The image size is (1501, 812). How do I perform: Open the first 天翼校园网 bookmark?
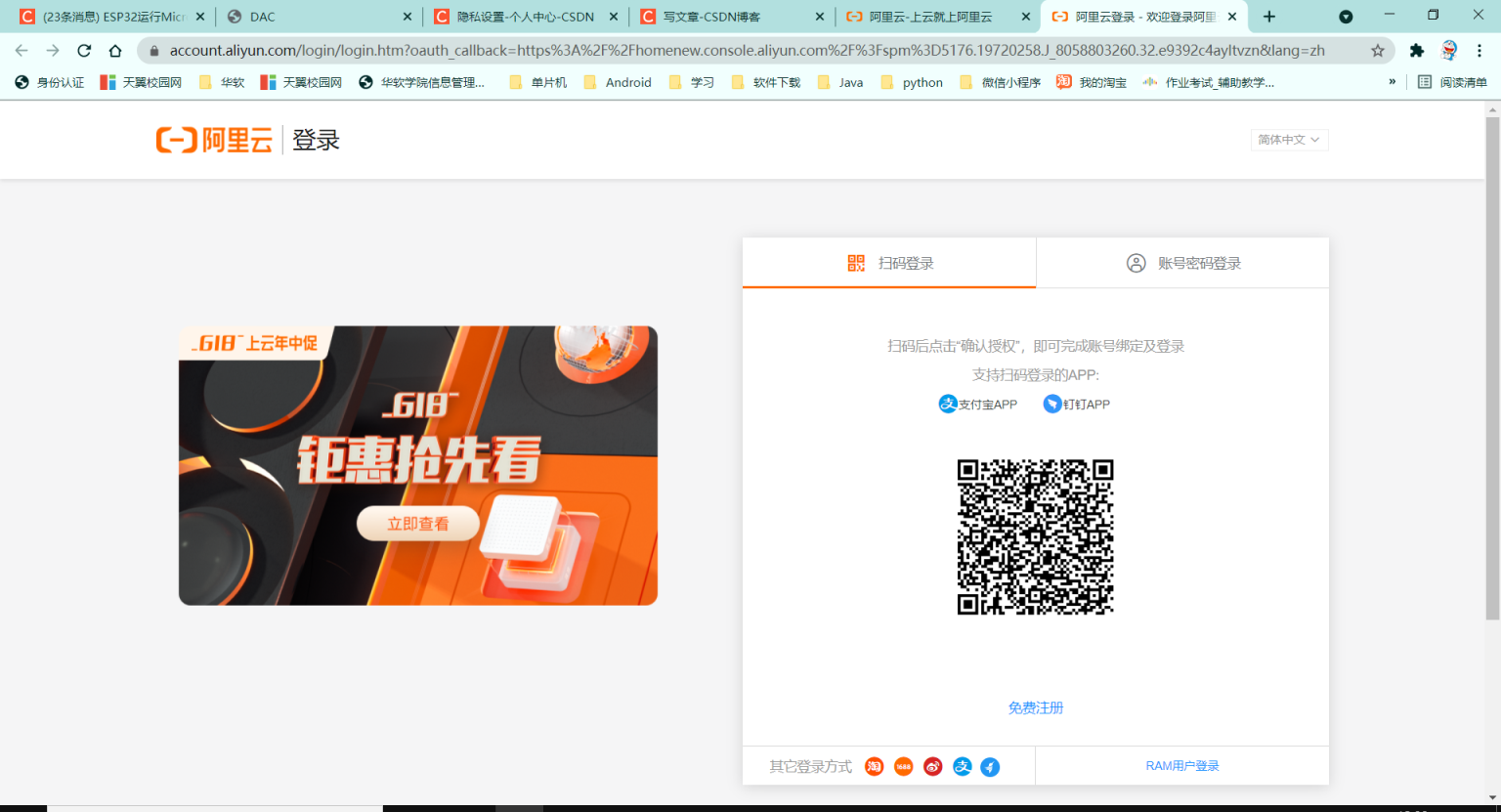(x=142, y=83)
